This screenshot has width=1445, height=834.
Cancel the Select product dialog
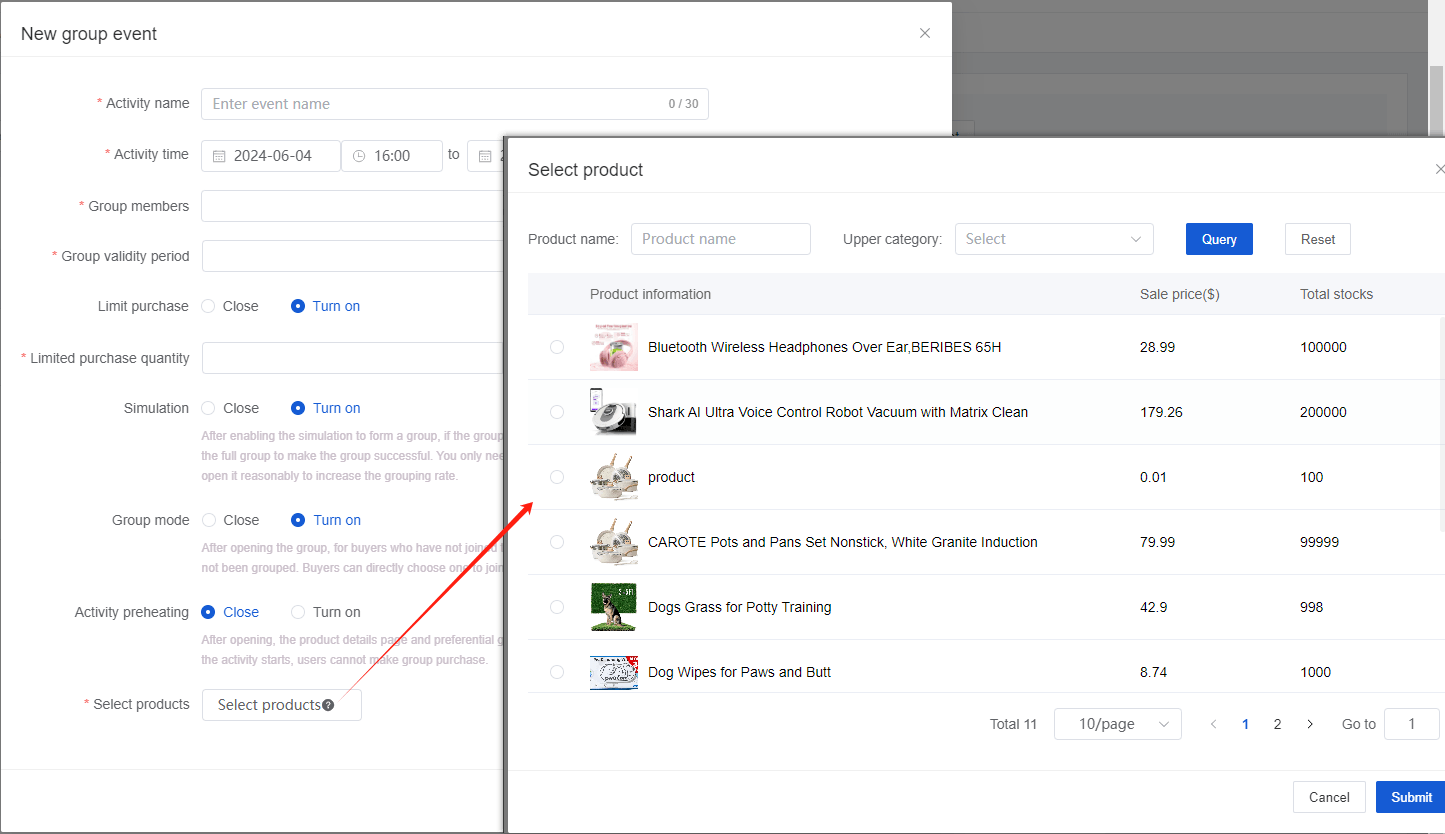(1329, 797)
